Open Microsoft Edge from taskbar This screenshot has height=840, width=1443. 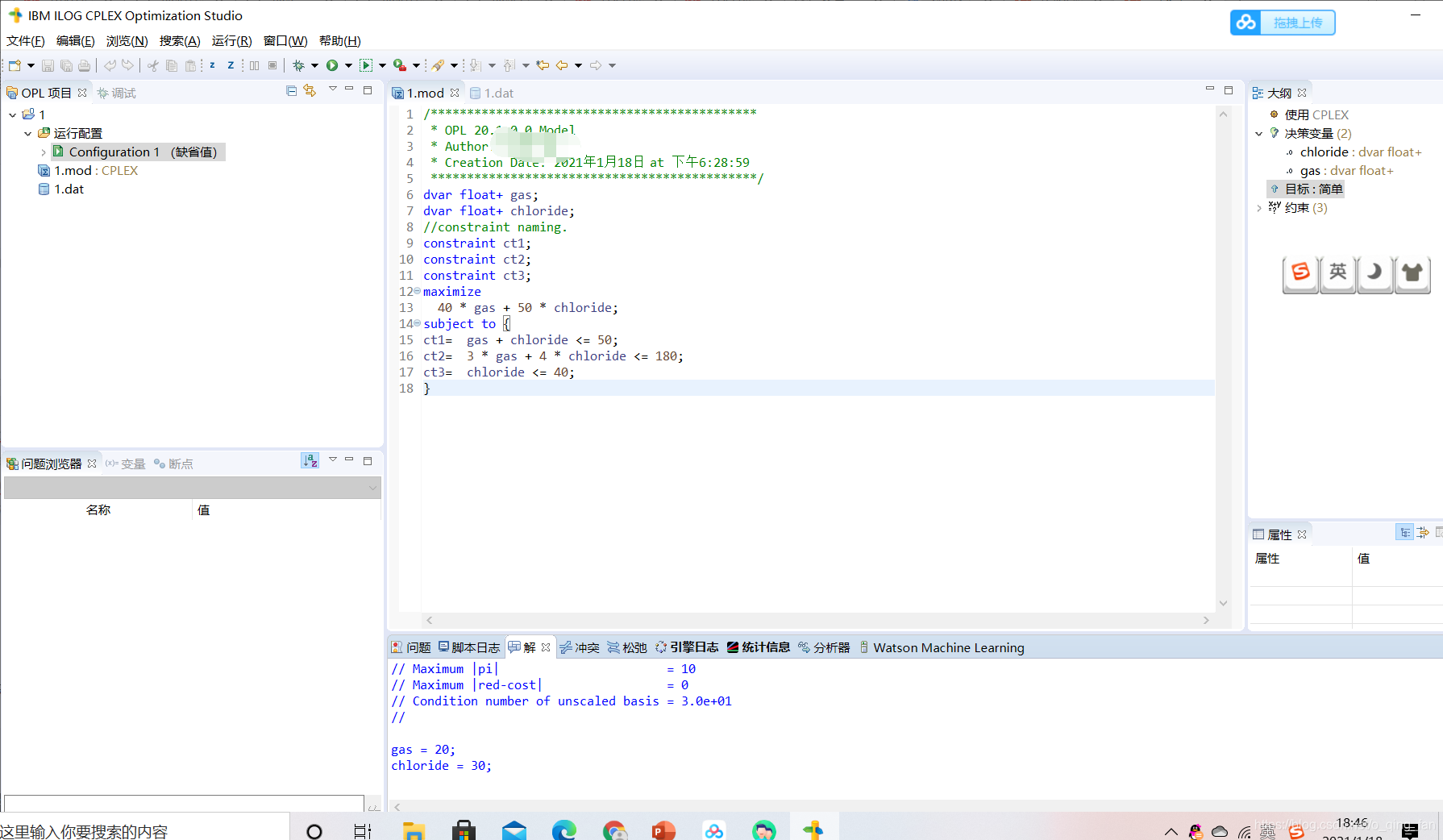pyautogui.click(x=564, y=830)
